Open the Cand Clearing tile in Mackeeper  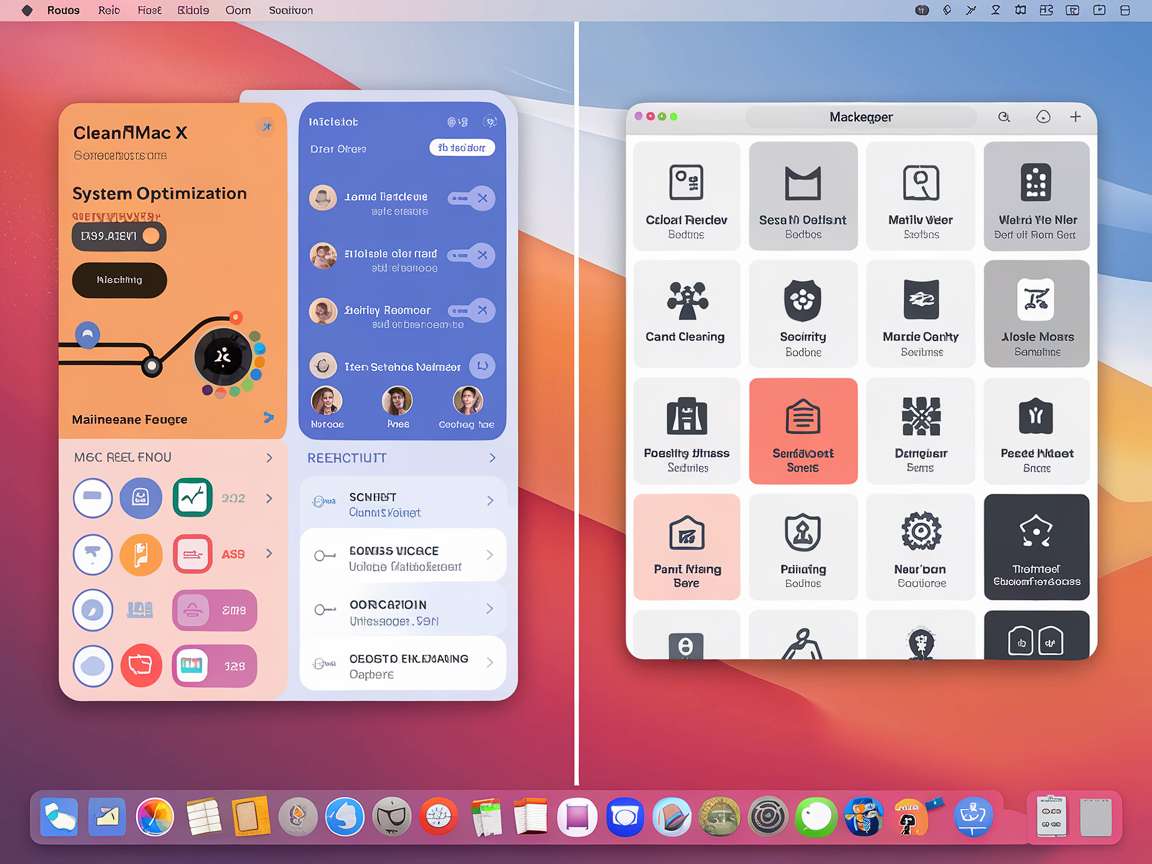click(686, 314)
